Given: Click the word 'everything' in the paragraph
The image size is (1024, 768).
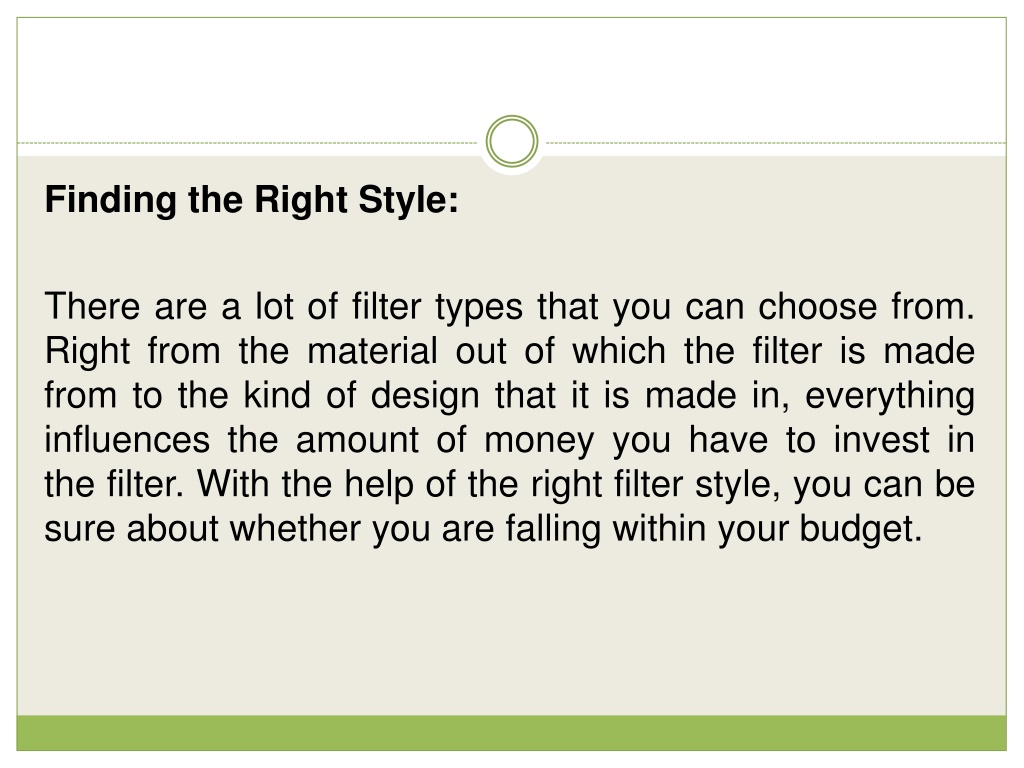Looking at the screenshot, I should (889, 396).
